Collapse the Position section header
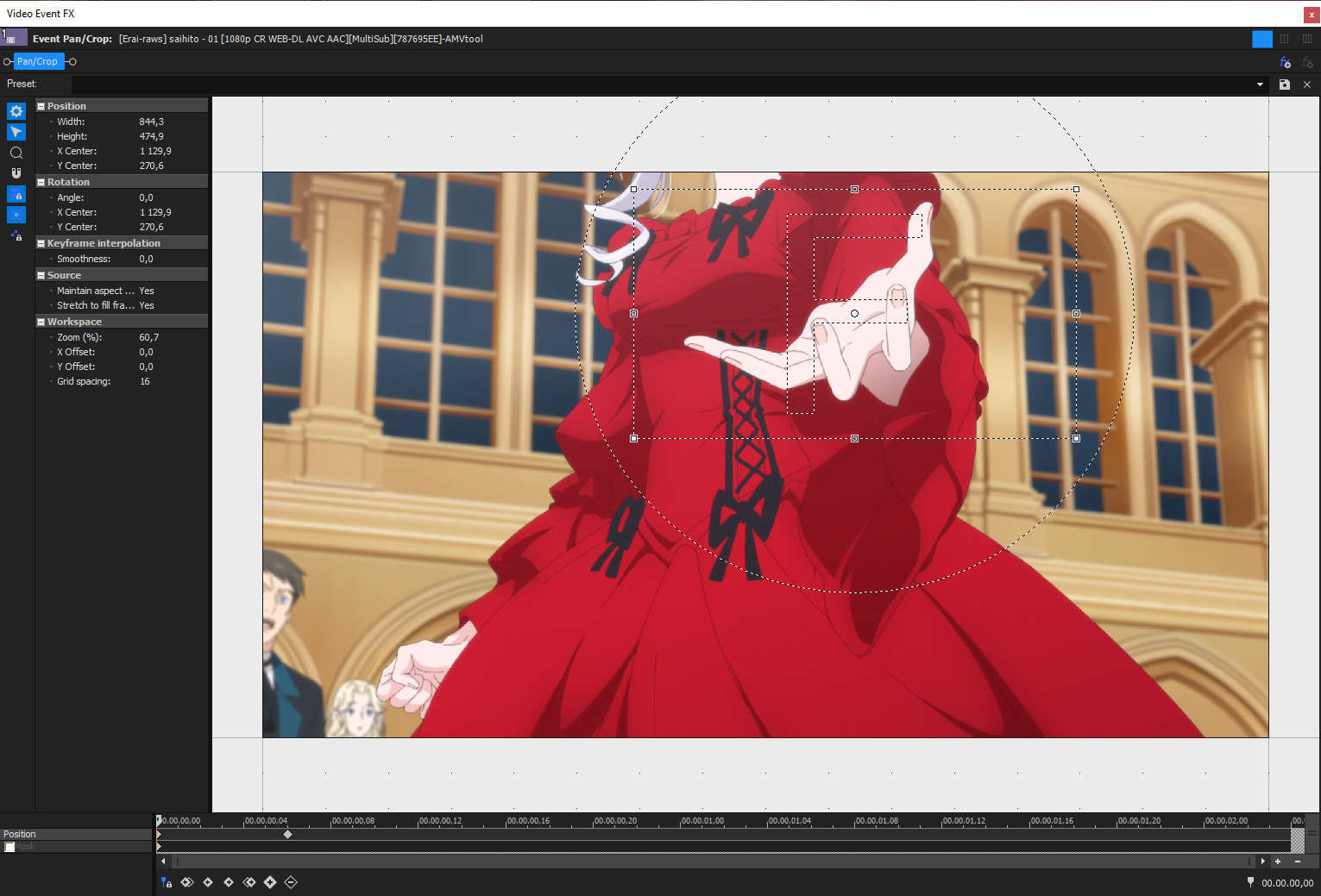Screen dimensions: 1321x896 tap(40, 105)
